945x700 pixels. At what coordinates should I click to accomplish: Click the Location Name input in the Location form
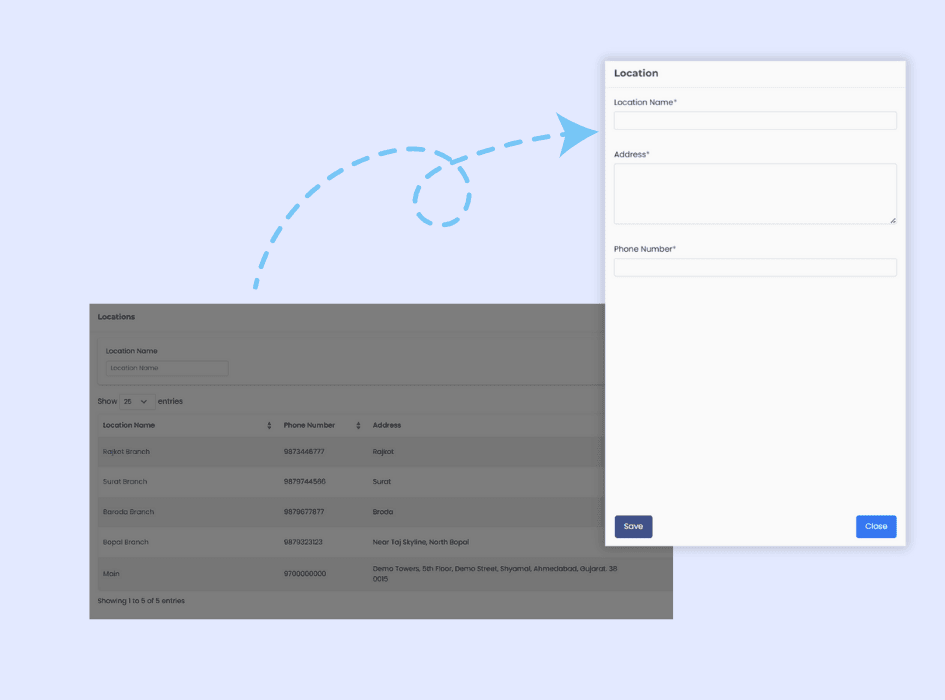click(755, 121)
